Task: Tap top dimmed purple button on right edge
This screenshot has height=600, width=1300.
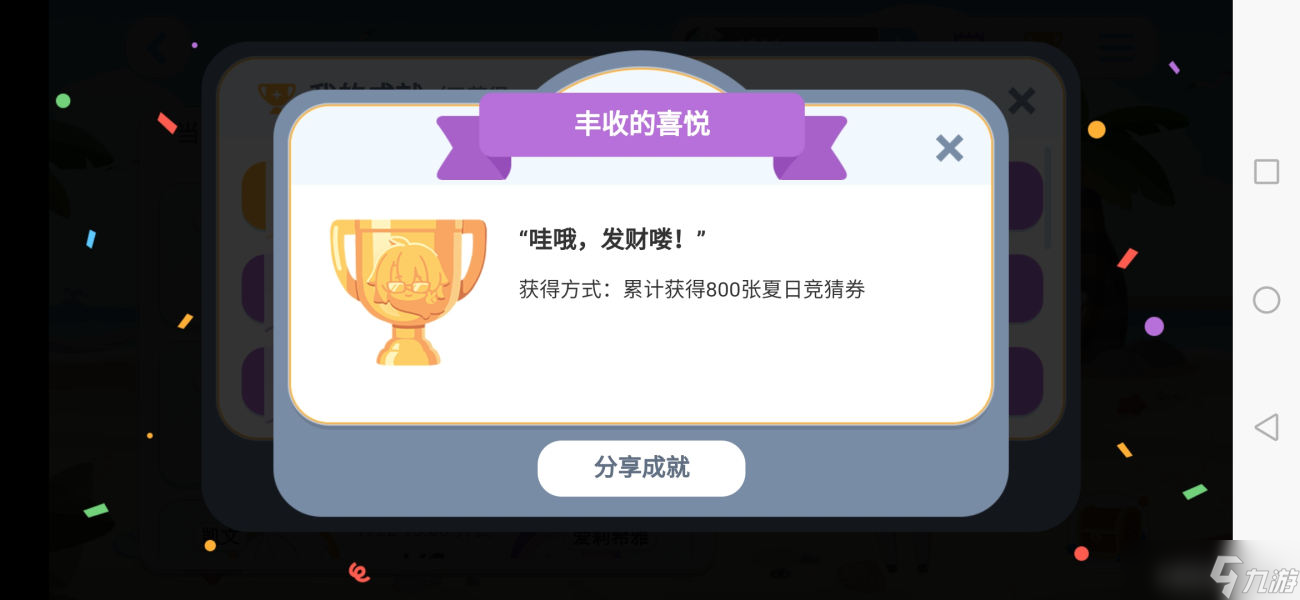Action: click(1025, 194)
